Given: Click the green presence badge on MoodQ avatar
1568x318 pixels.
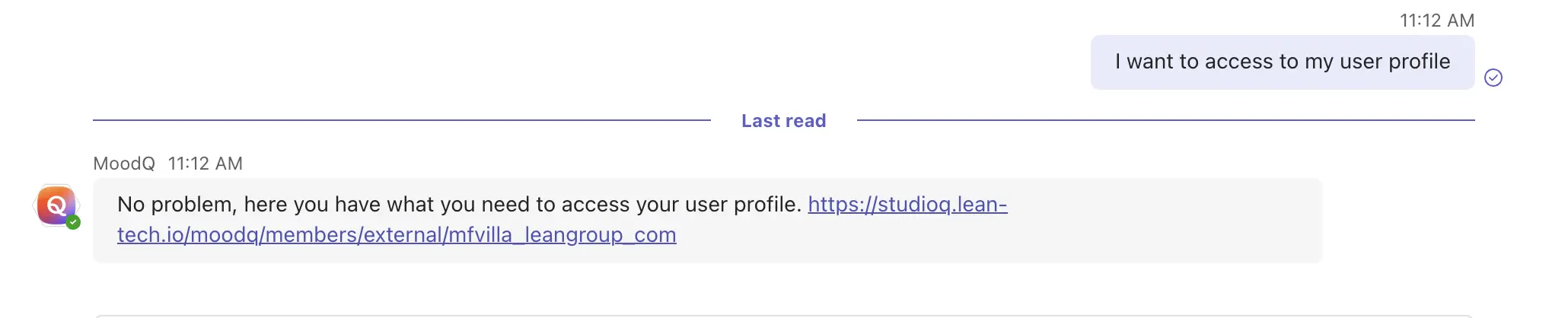Looking at the screenshot, I should [x=73, y=222].
